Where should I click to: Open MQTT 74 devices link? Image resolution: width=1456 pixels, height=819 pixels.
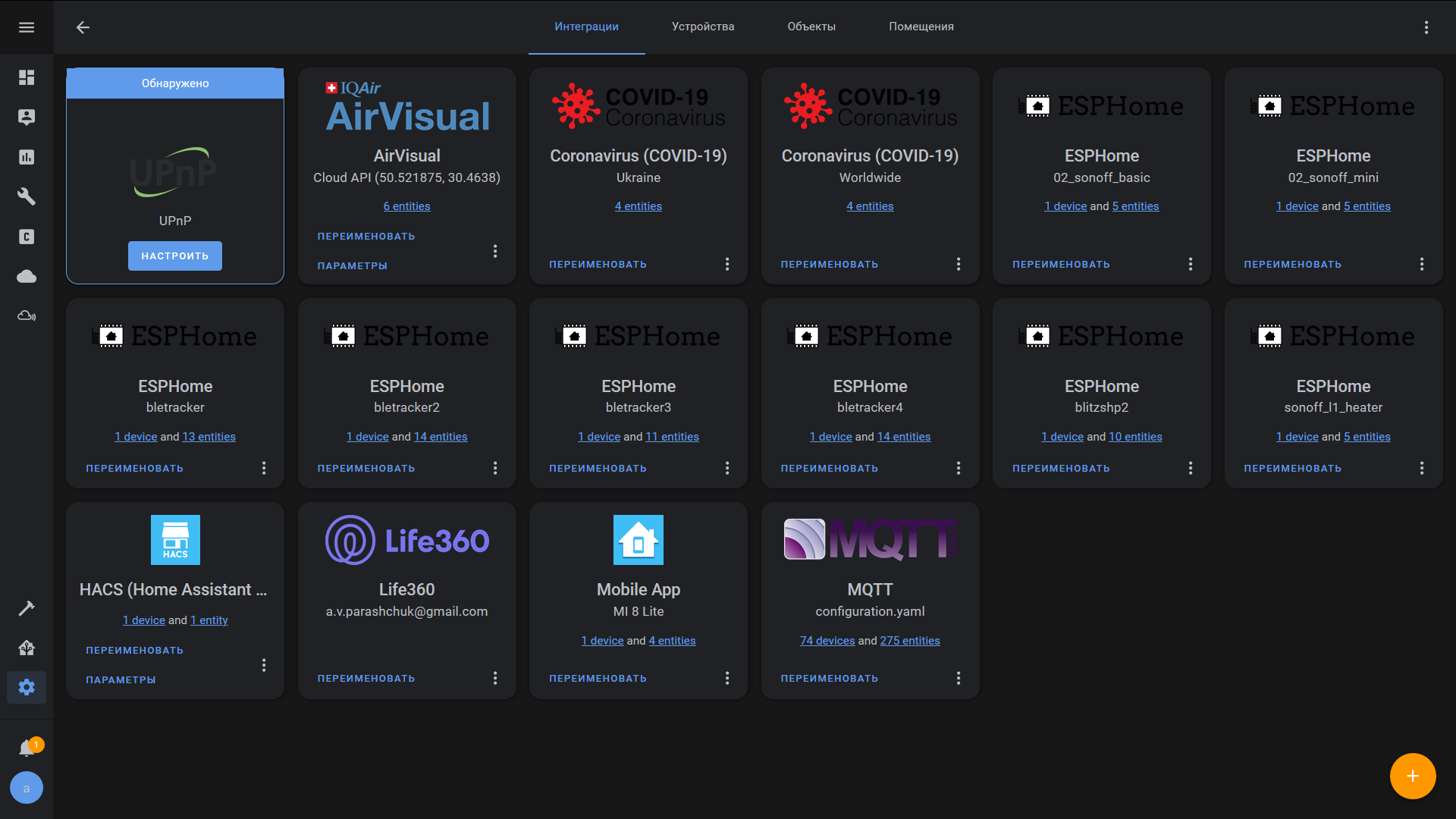click(827, 641)
